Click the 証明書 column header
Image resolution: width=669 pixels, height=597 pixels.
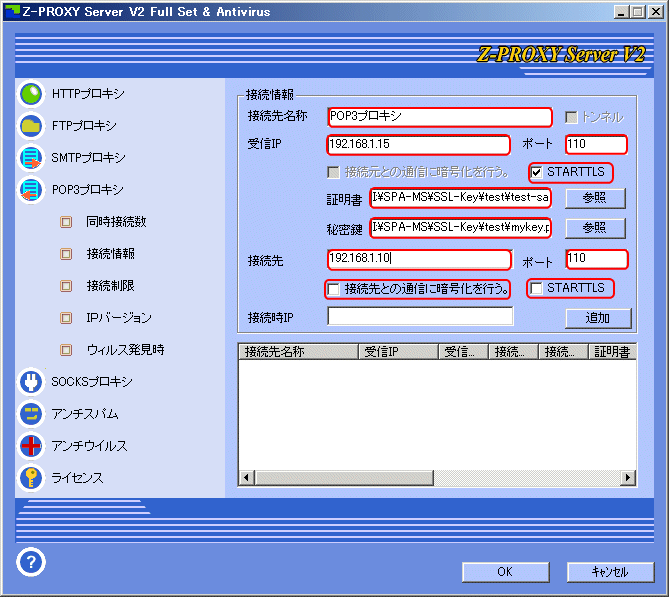tap(612, 352)
